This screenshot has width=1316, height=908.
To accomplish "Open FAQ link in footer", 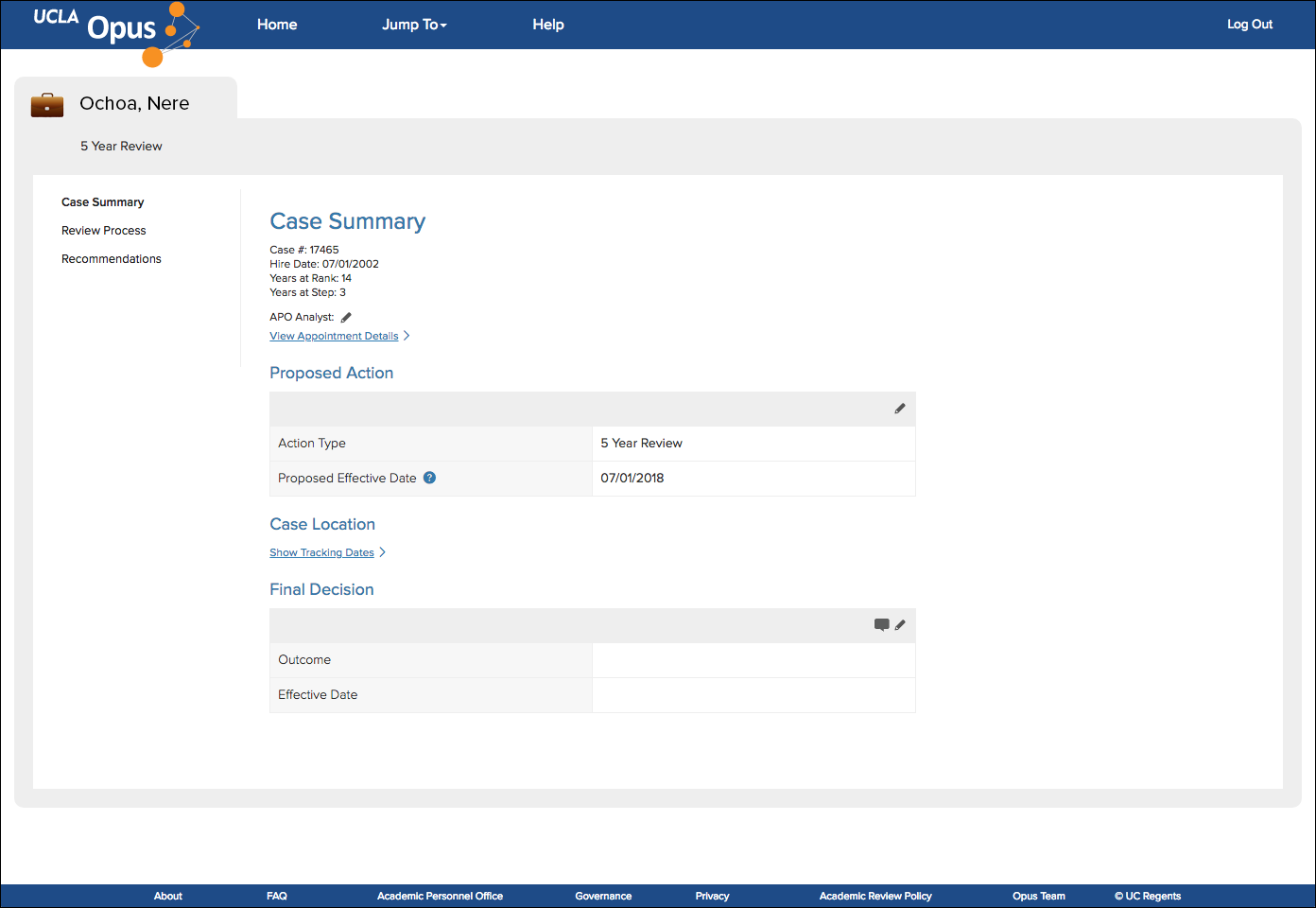I will click(x=277, y=896).
